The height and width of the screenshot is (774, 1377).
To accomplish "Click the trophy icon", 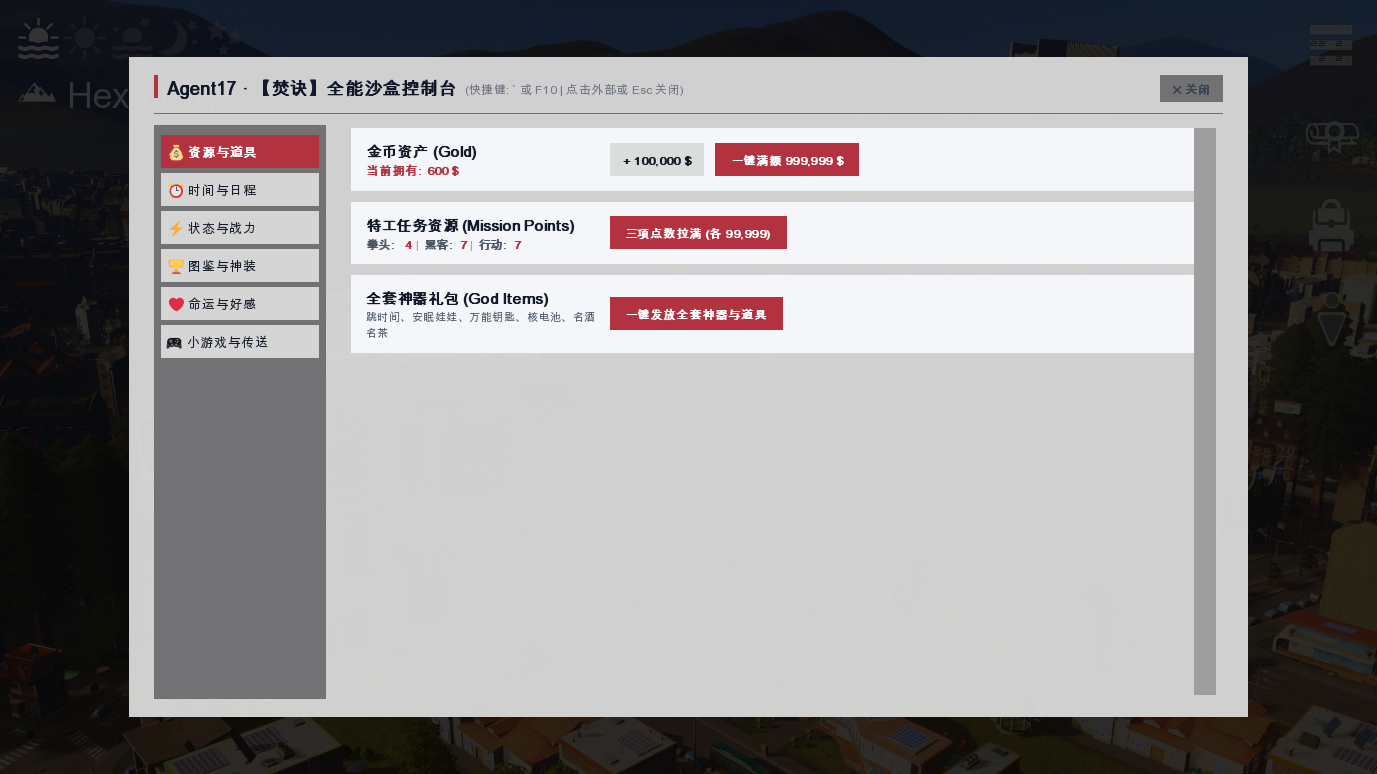I will pos(176,266).
